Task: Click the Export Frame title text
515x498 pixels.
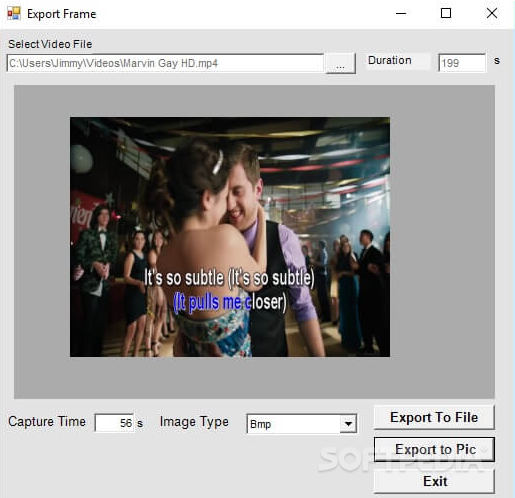Action: pyautogui.click(x=62, y=14)
